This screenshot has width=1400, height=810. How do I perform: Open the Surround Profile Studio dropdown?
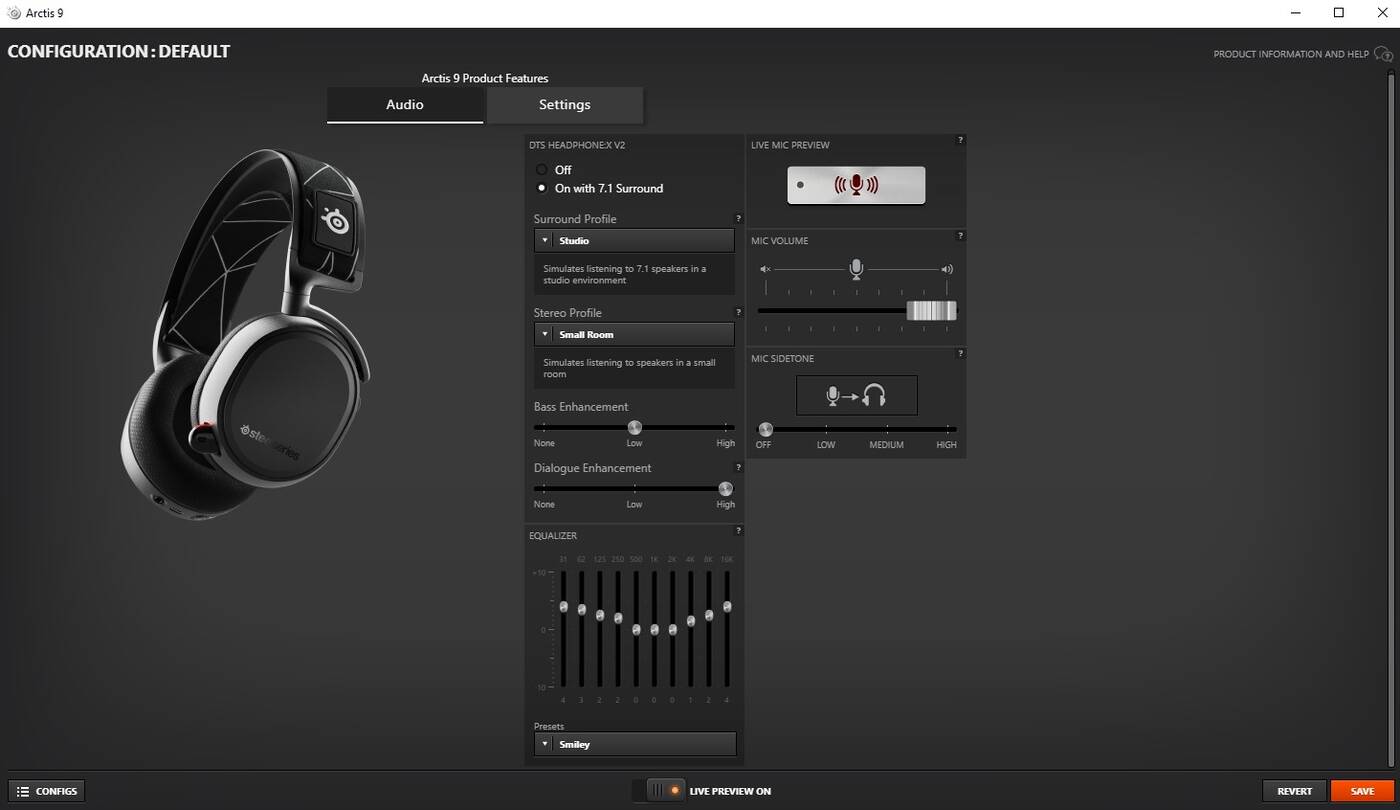pyautogui.click(x=634, y=241)
